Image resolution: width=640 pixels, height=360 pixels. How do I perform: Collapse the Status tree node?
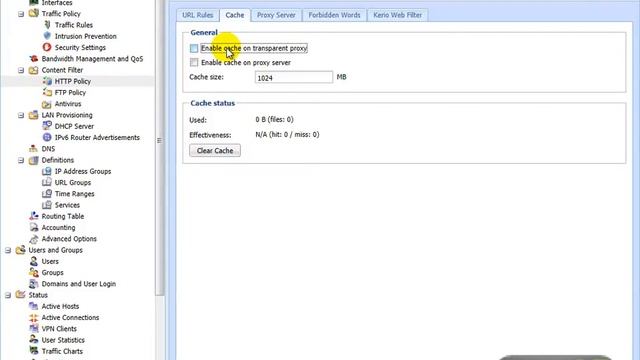[8, 295]
